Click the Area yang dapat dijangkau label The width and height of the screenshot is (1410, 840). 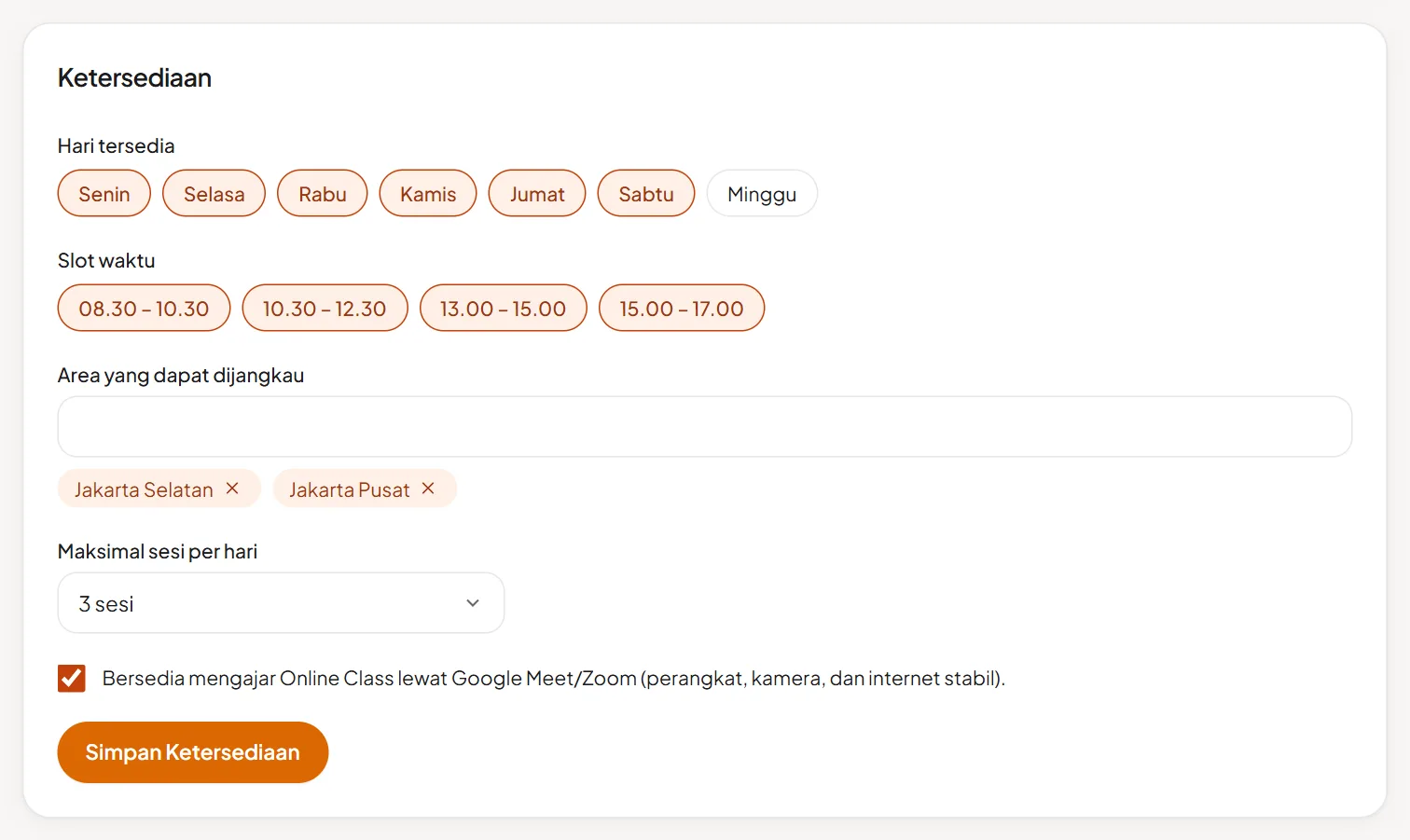pyautogui.click(x=181, y=376)
